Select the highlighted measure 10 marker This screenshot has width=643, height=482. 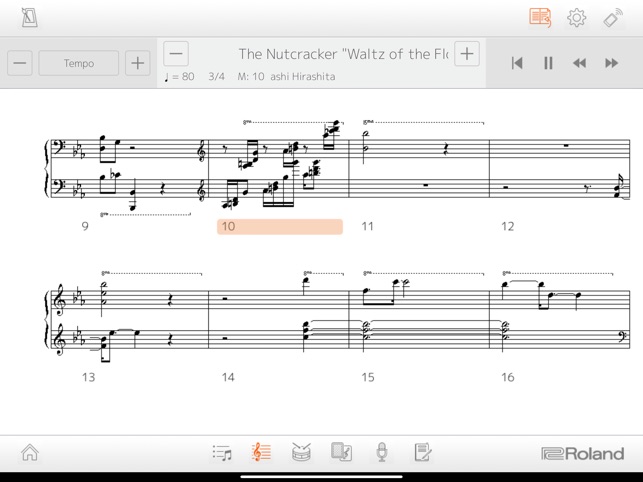tap(280, 226)
